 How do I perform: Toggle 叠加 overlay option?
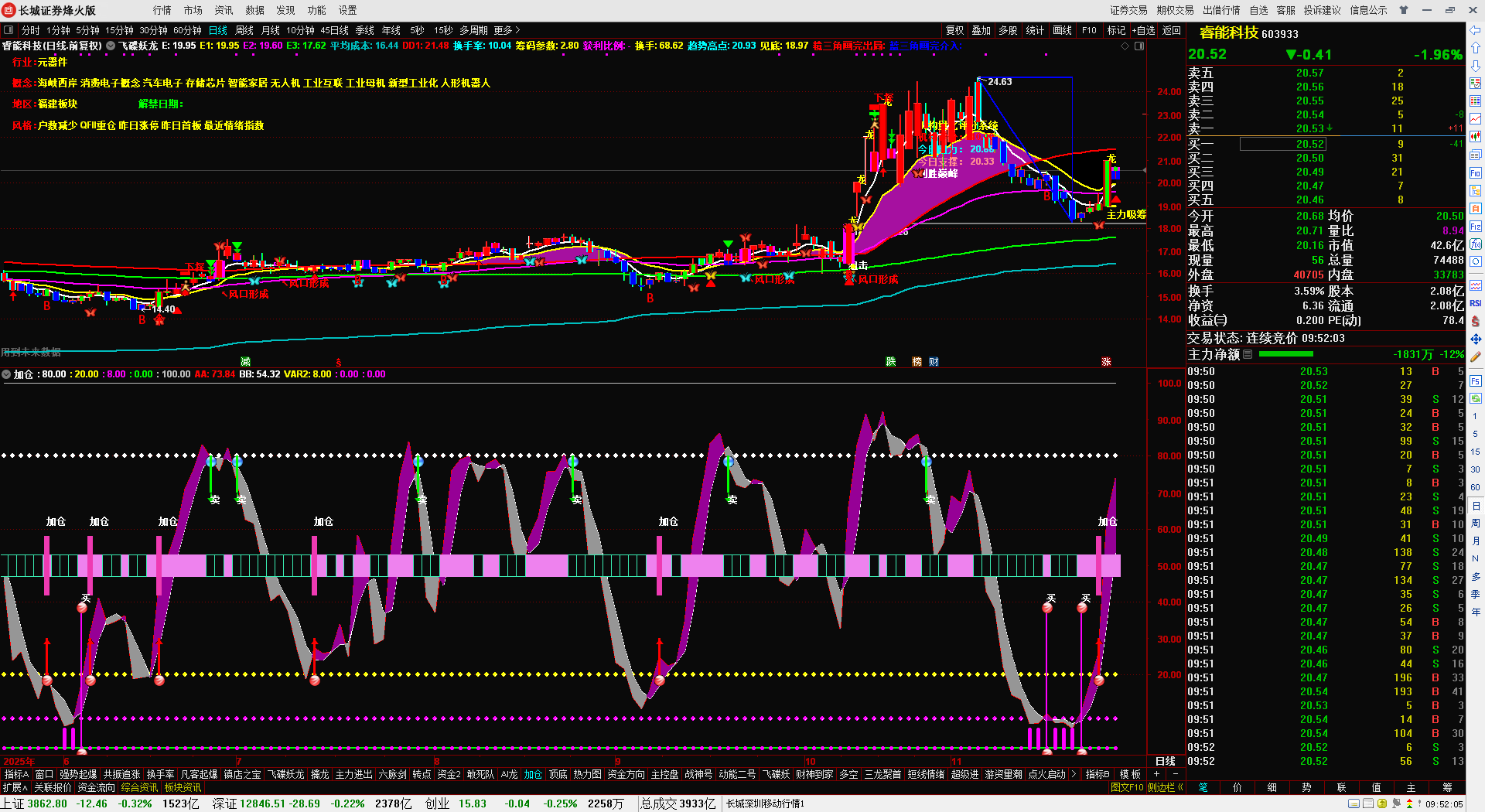(x=981, y=30)
